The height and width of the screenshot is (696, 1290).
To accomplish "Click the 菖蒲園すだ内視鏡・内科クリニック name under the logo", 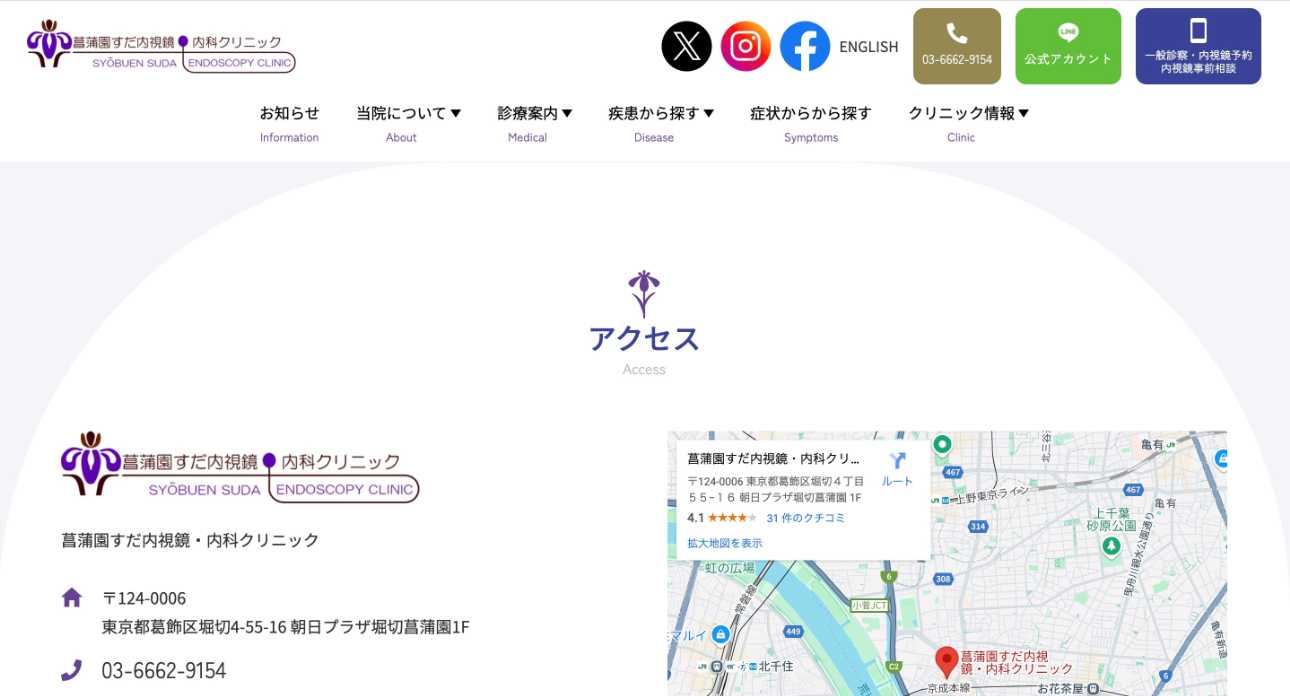I will click(190, 540).
